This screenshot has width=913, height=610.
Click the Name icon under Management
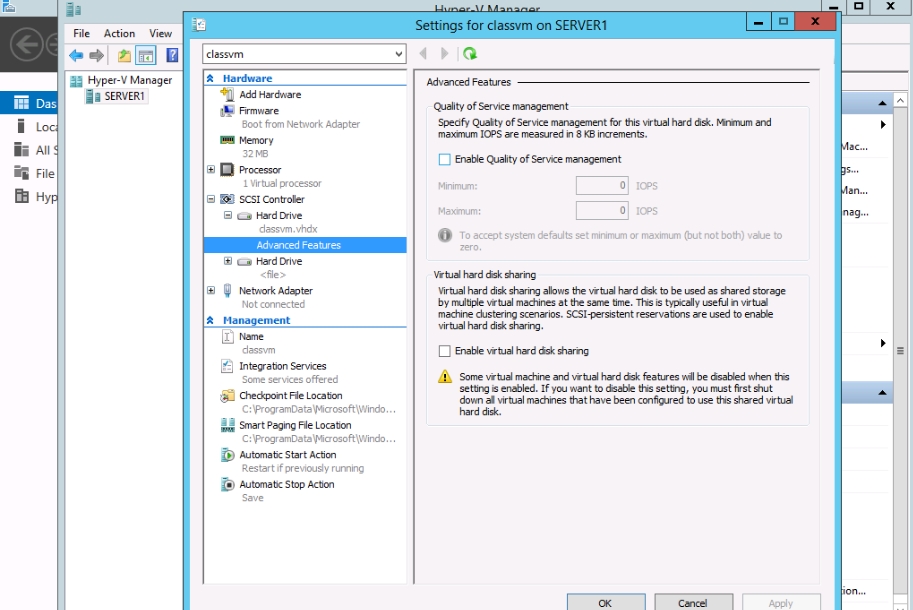228,336
